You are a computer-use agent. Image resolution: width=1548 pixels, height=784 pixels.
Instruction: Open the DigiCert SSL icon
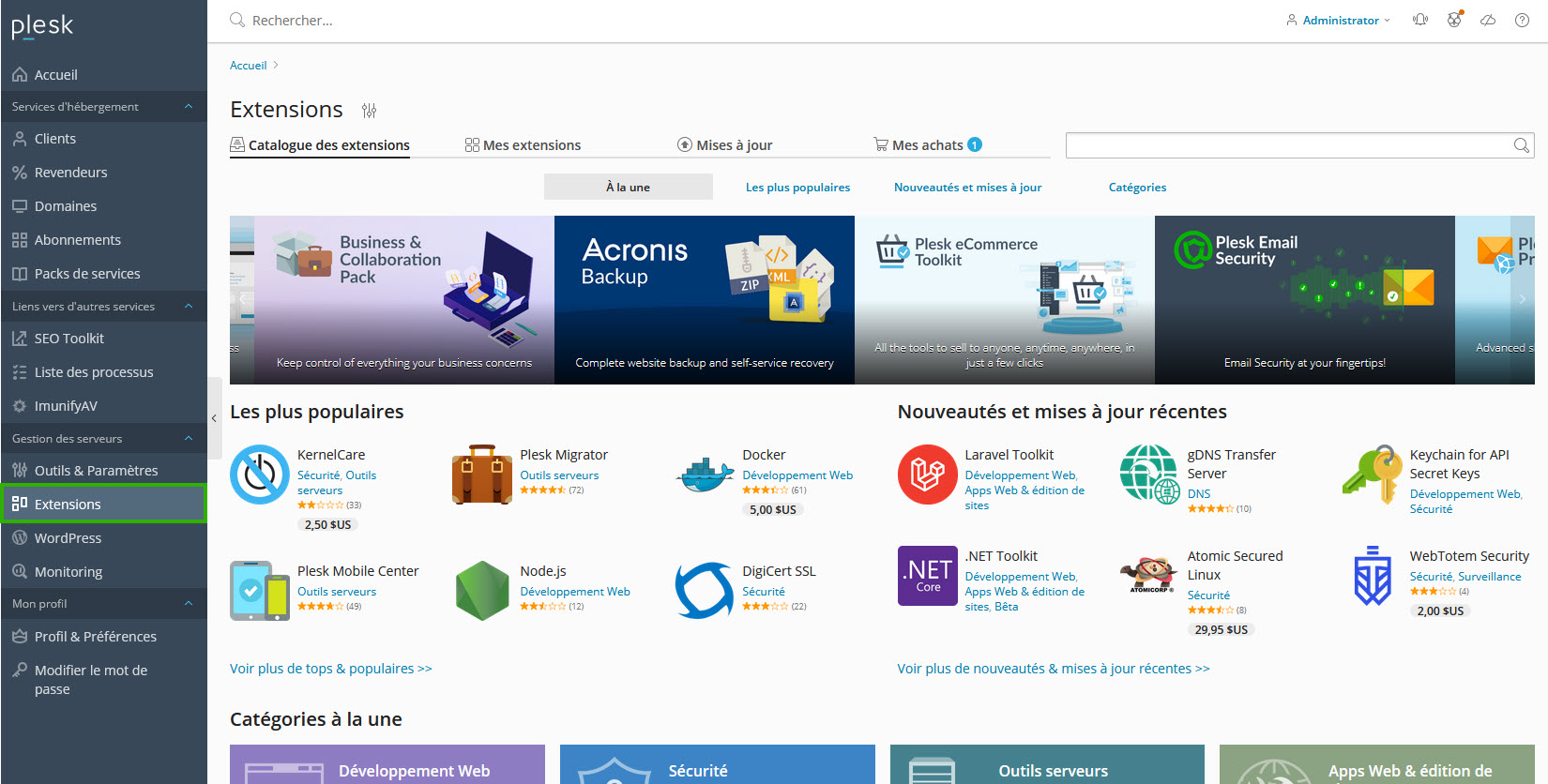click(x=705, y=591)
